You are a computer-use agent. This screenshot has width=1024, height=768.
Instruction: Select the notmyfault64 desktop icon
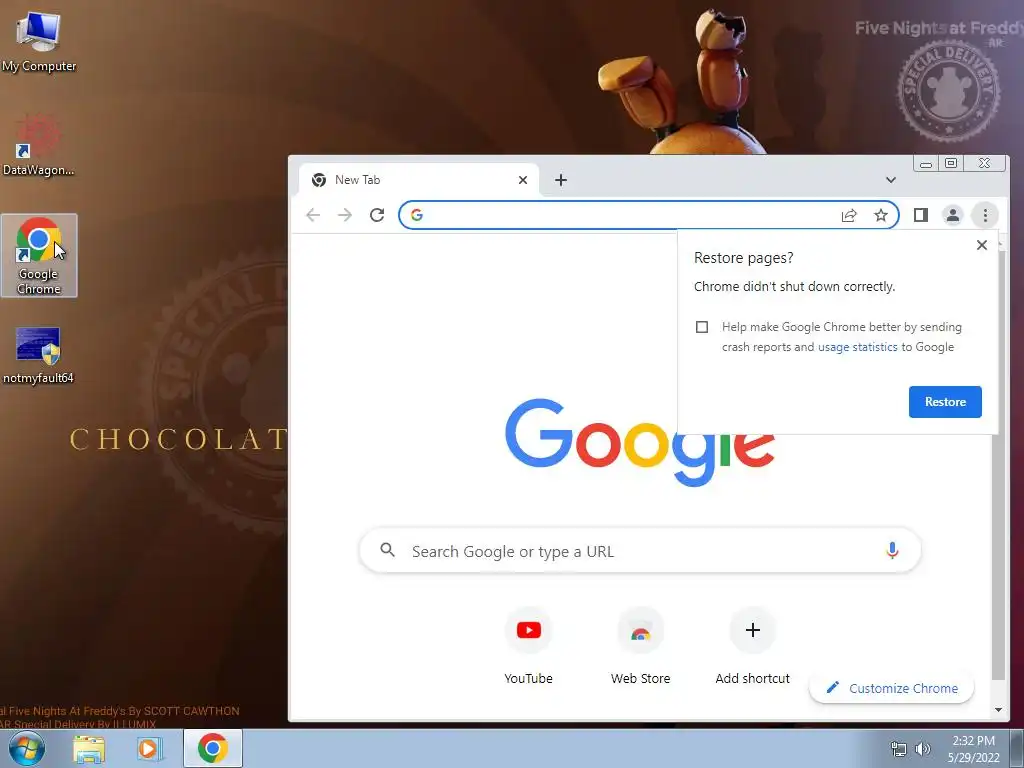[39, 355]
